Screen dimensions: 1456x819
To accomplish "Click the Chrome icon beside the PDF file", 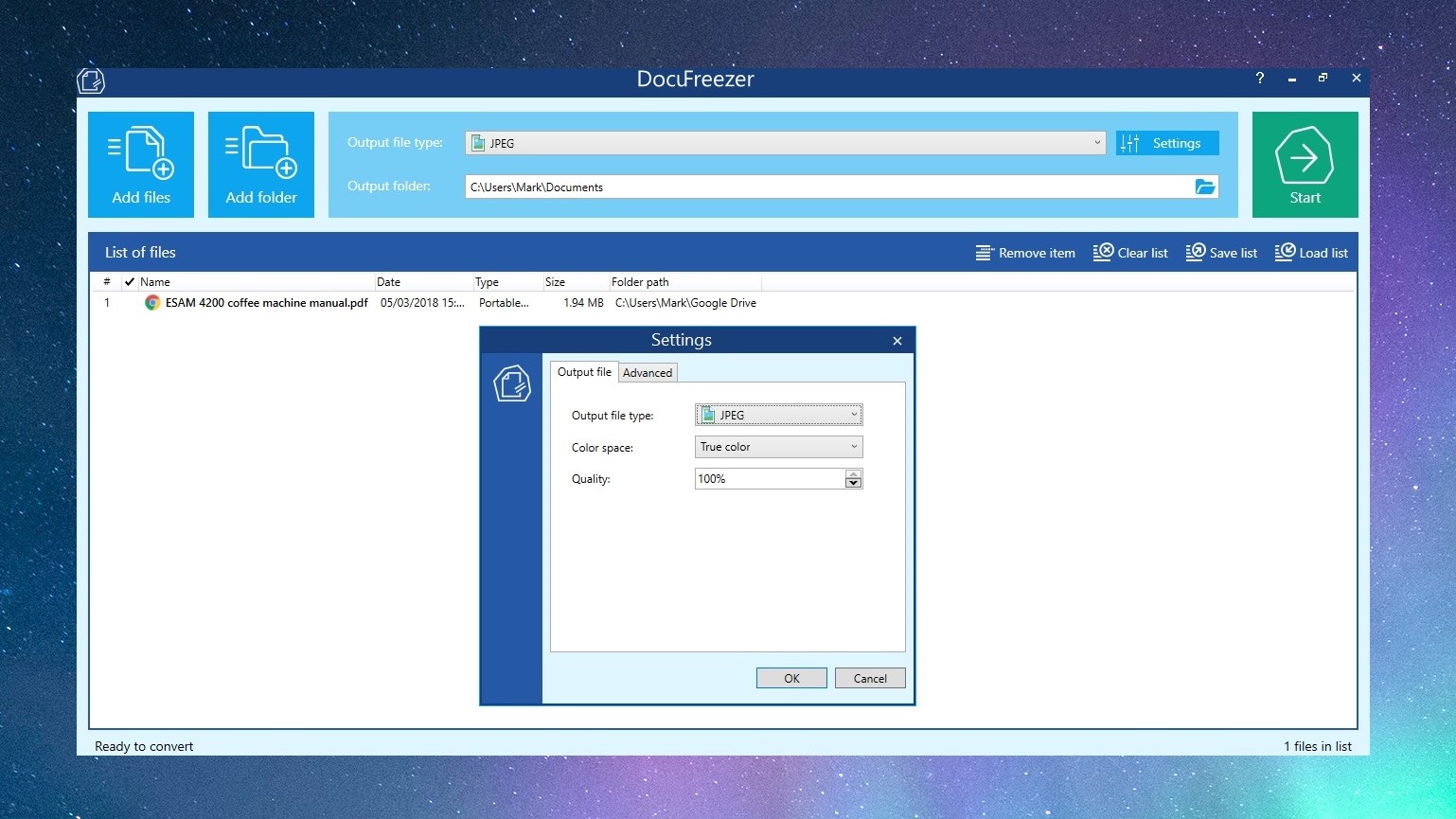I will tap(152, 303).
